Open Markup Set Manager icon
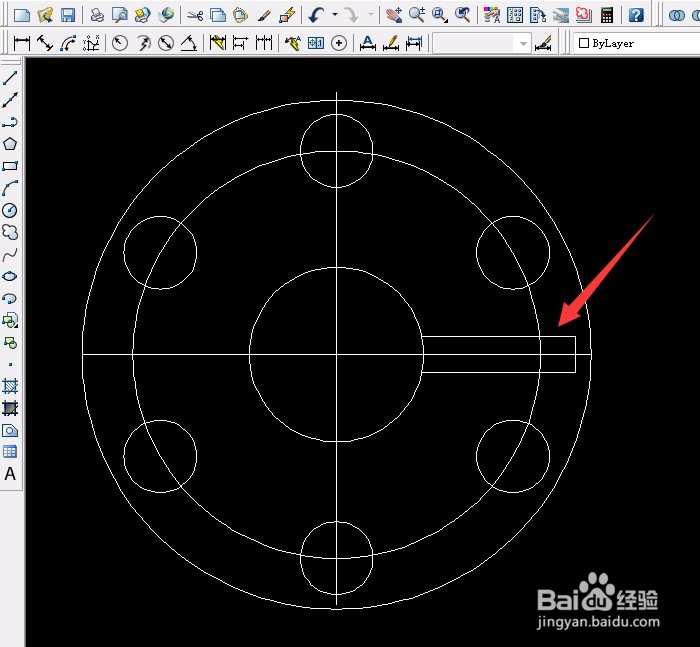This screenshot has width=700, height=647. click(583, 15)
